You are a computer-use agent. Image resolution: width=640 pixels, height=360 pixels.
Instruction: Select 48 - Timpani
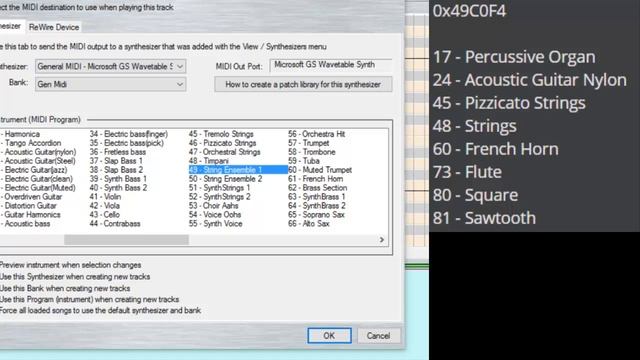[209, 161]
